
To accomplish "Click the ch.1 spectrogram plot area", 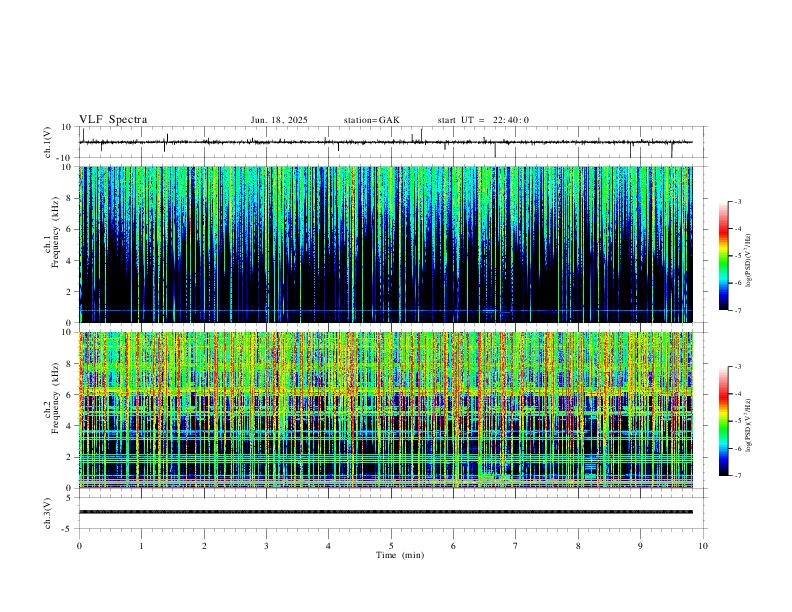I will (x=385, y=244).
